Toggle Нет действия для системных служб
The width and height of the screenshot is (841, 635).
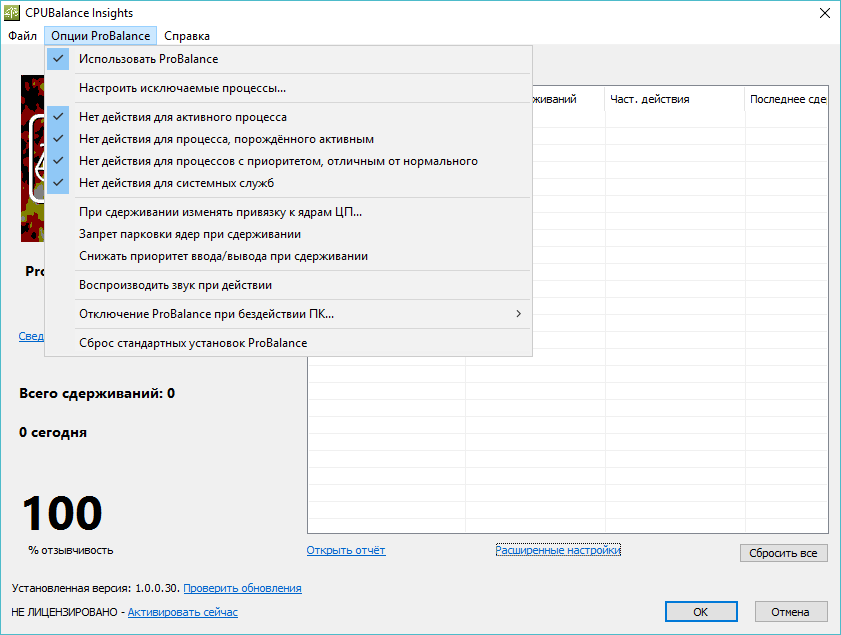289,183
